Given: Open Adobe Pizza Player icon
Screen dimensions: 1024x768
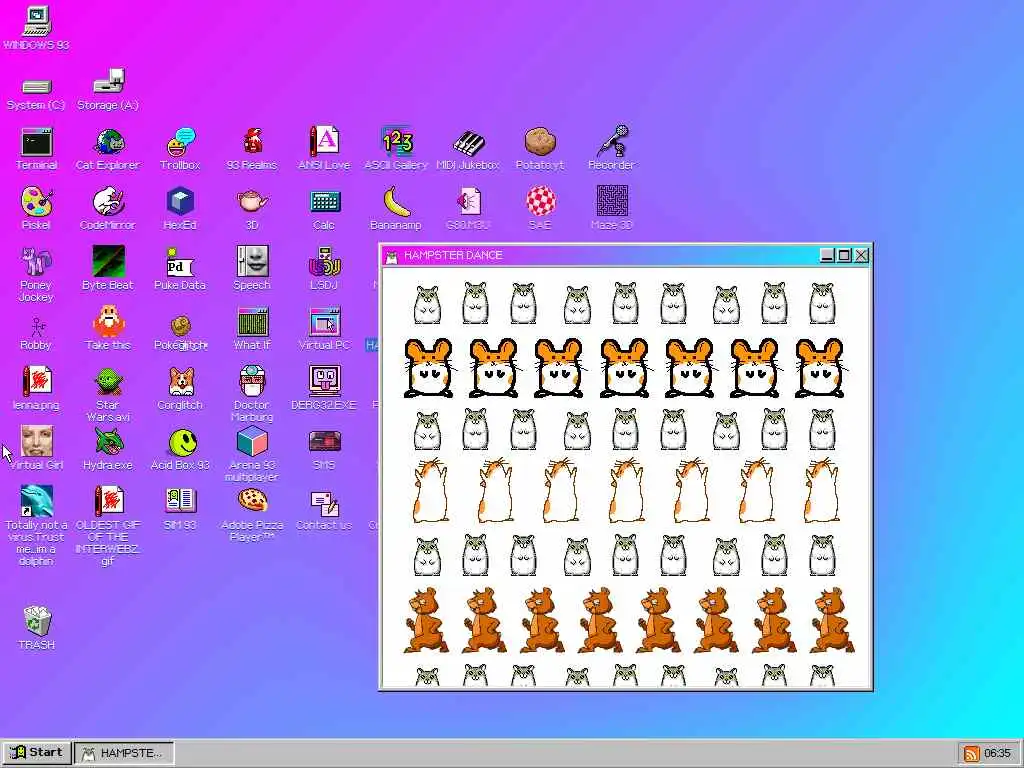Looking at the screenshot, I should (252, 502).
